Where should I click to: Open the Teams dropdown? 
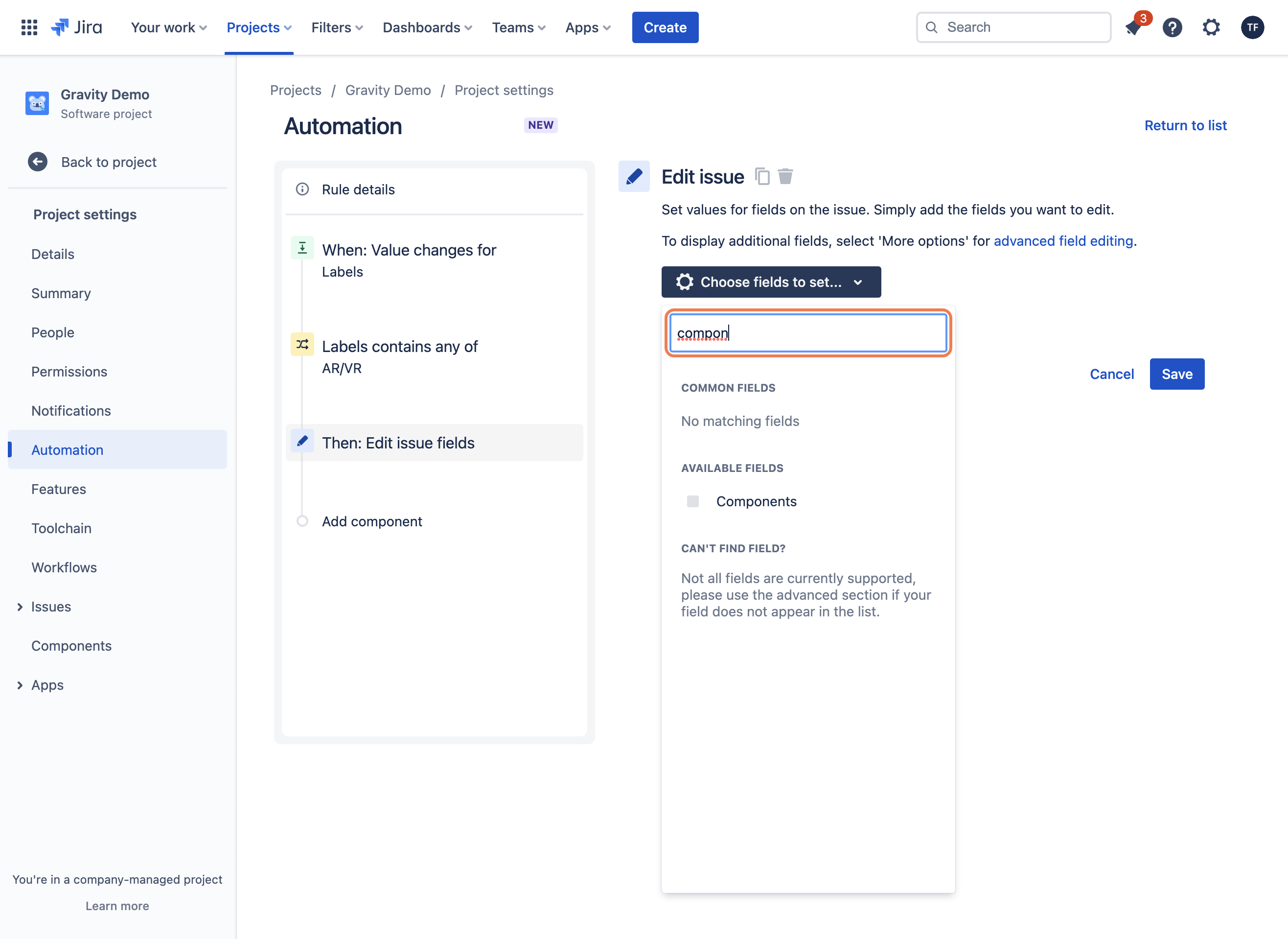tap(518, 27)
